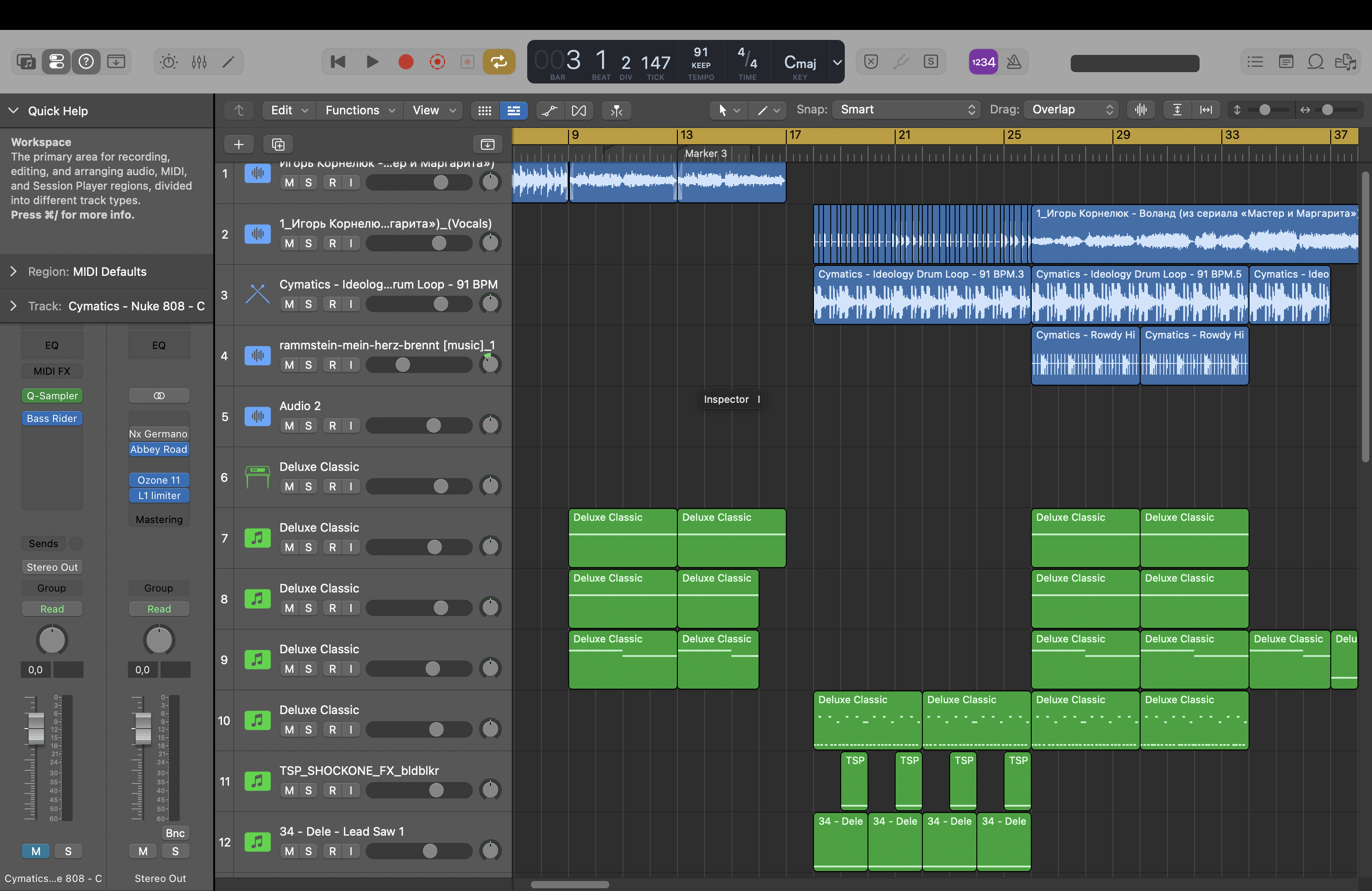Open the Mixer sliders icon
1372x891 pixels.
click(x=199, y=62)
